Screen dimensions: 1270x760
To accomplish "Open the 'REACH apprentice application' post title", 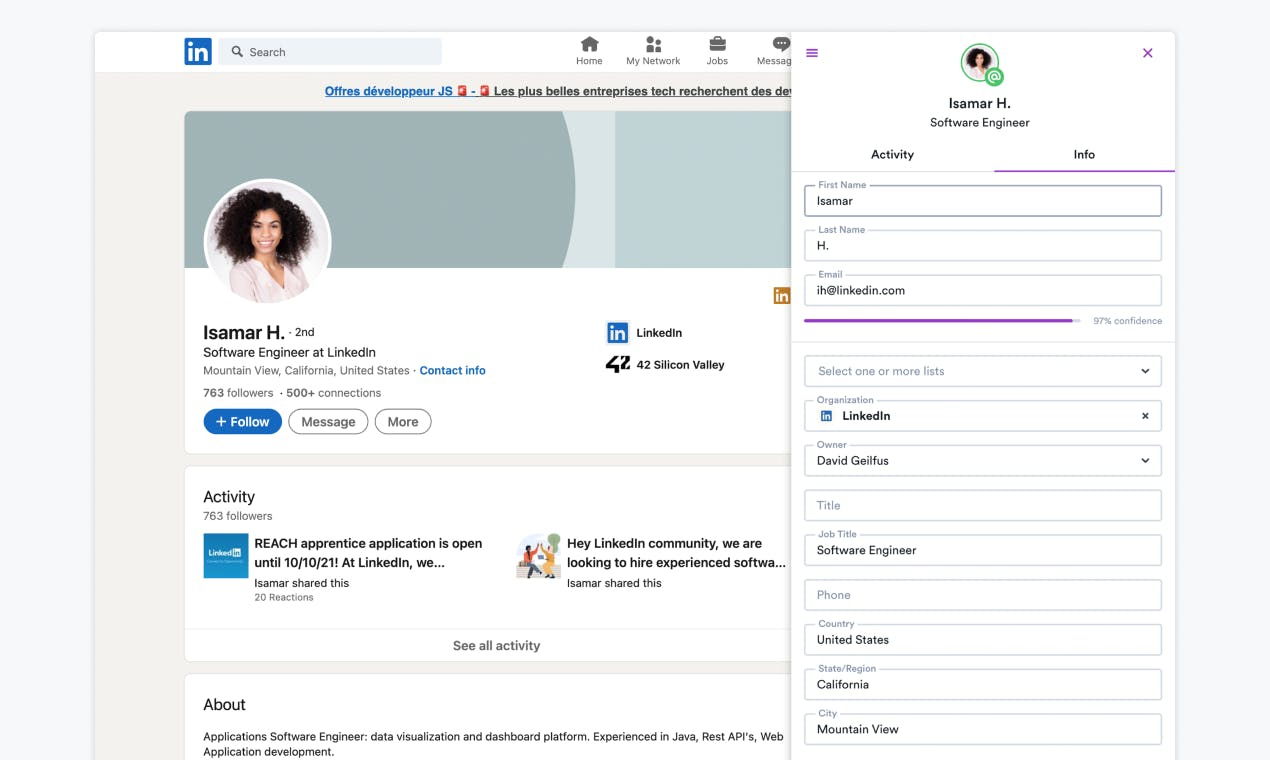I will pos(368,553).
